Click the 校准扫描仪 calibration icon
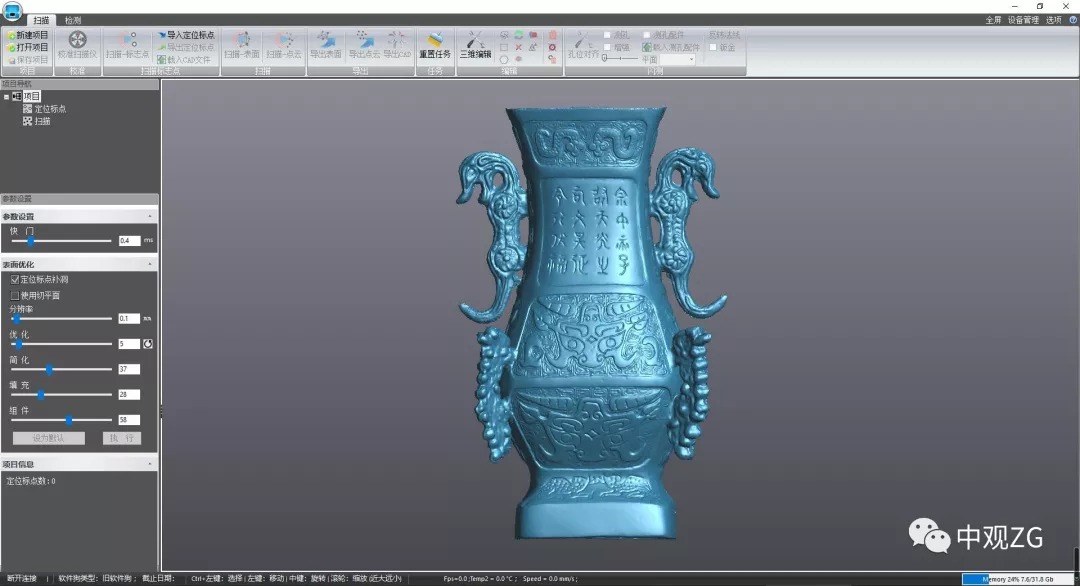This screenshot has width=1080, height=586. pyautogui.click(x=78, y=40)
